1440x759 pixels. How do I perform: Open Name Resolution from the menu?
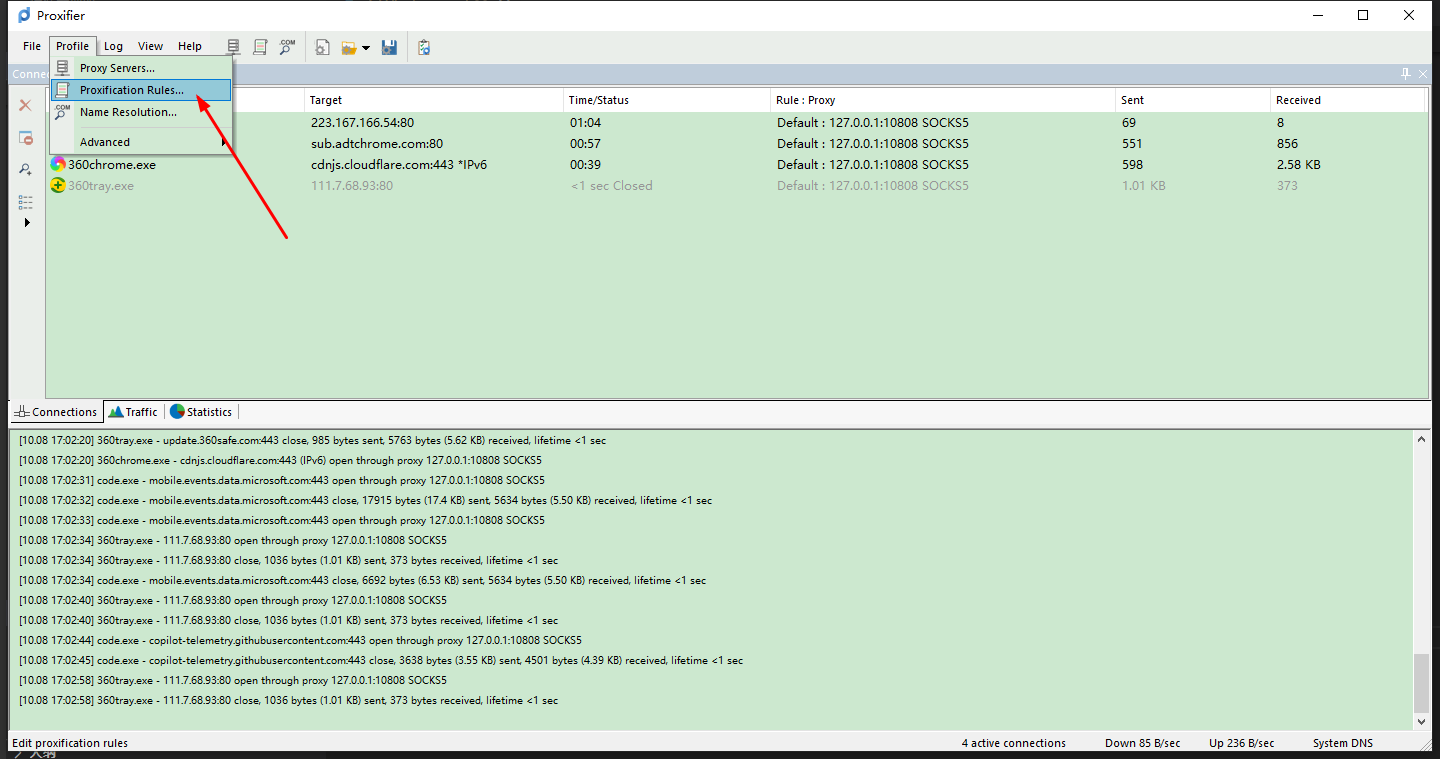click(x=128, y=112)
